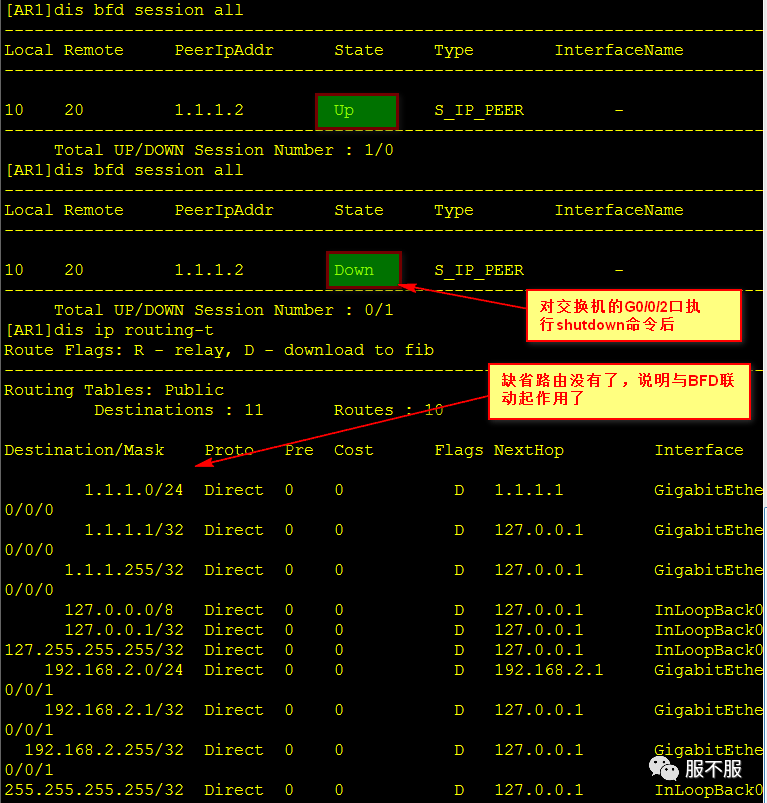Click the 'Routing Tables: Public' text
The width and height of the screenshot is (767, 803).
point(114,390)
